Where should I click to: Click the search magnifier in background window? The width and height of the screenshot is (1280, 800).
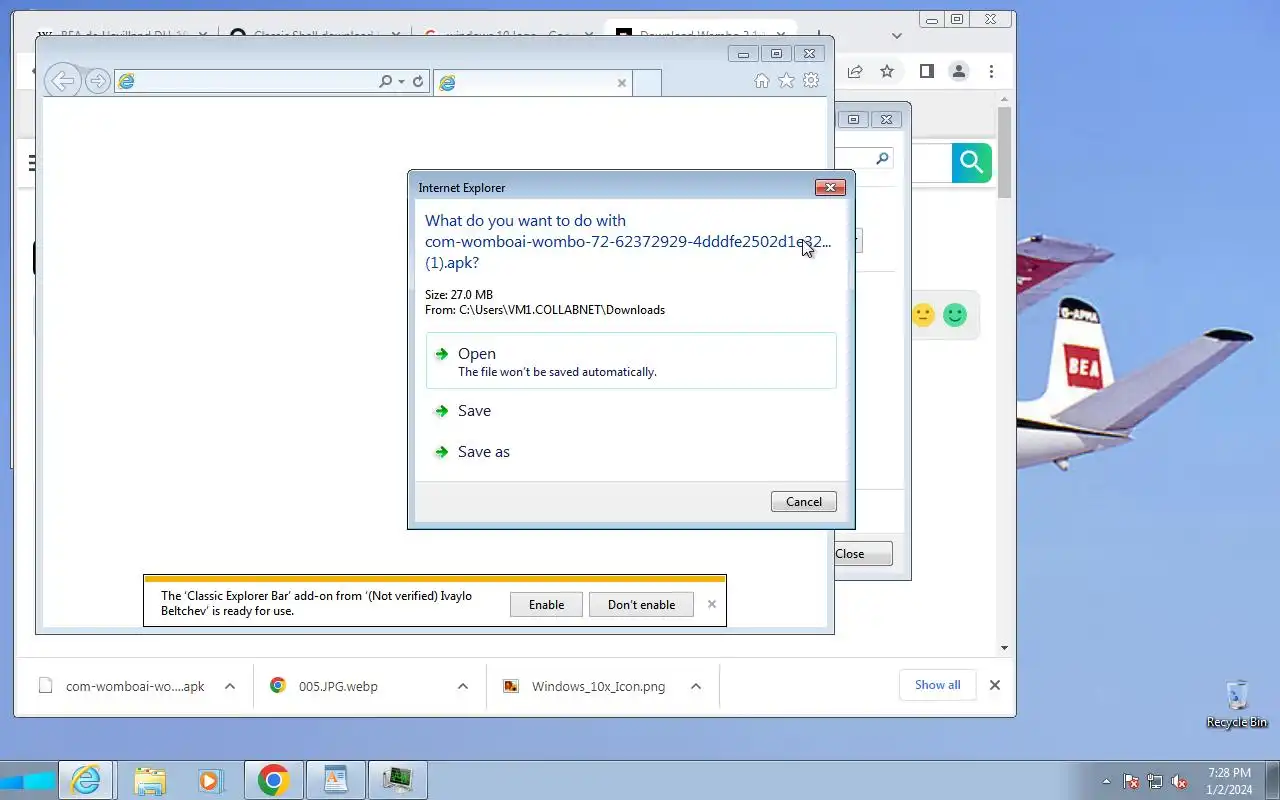881,158
